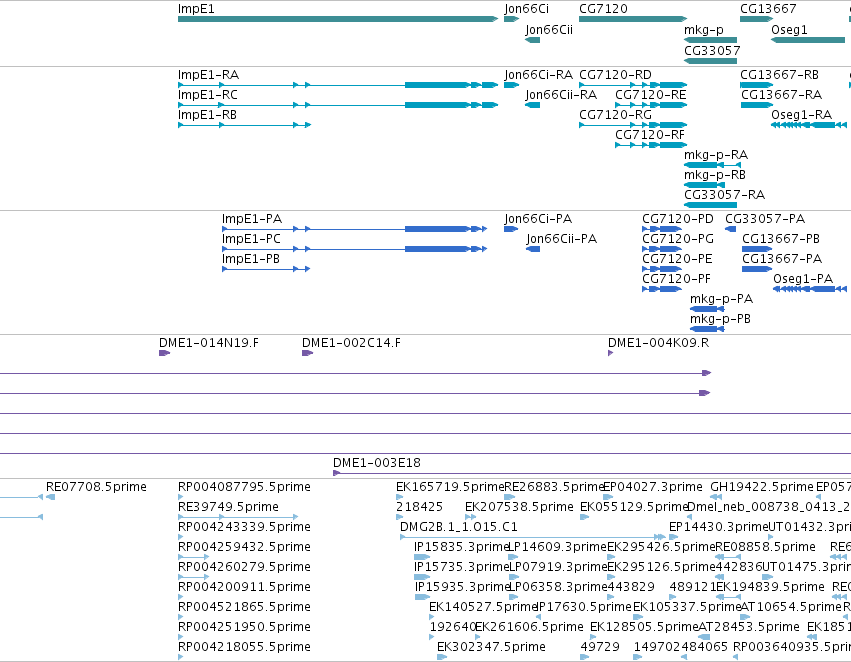Select the ImpE1-PA protein feature
This screenshot has width=851, height=662.
click(x=354, y=229)
